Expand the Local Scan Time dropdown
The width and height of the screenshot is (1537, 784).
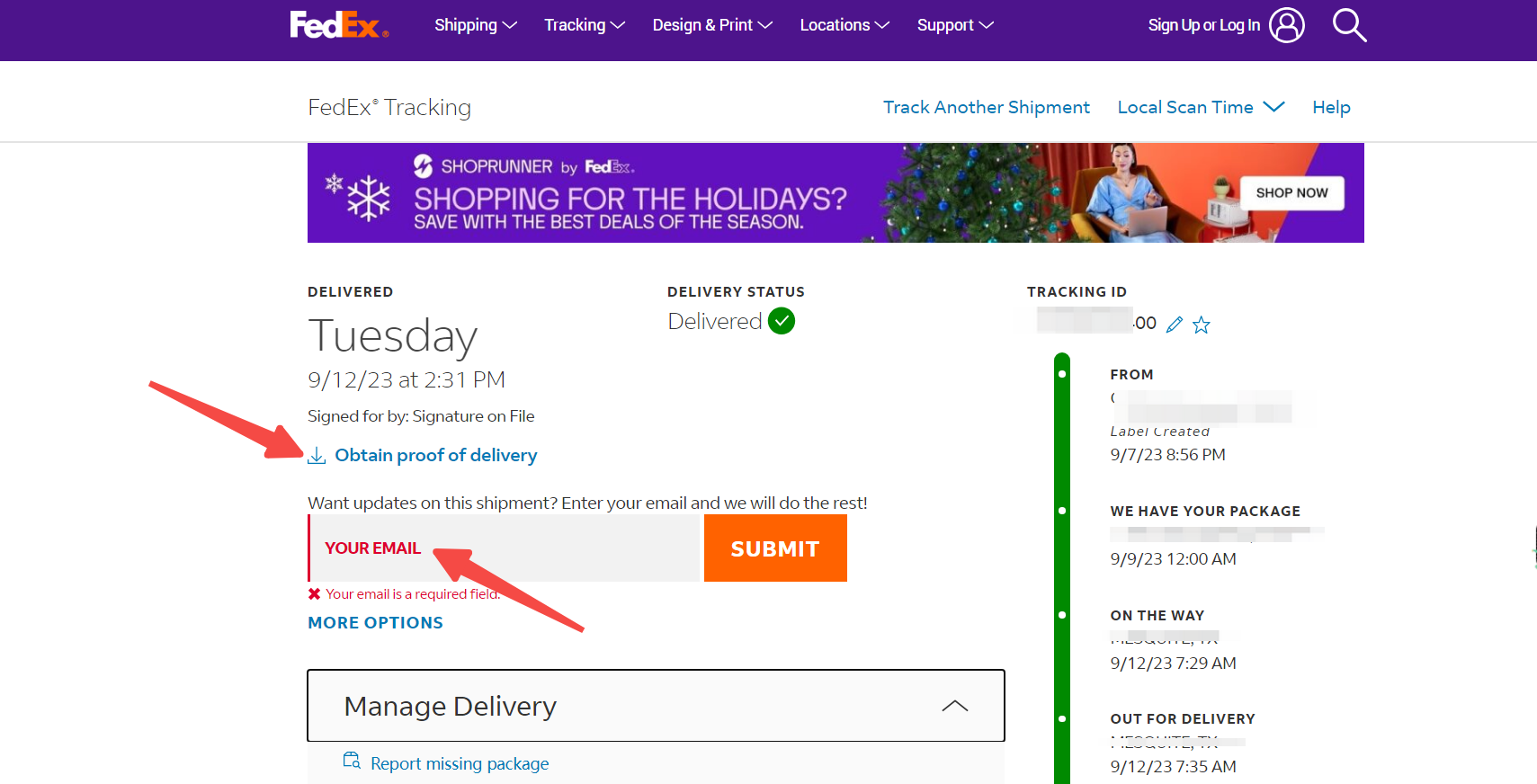pos(1201,107)
